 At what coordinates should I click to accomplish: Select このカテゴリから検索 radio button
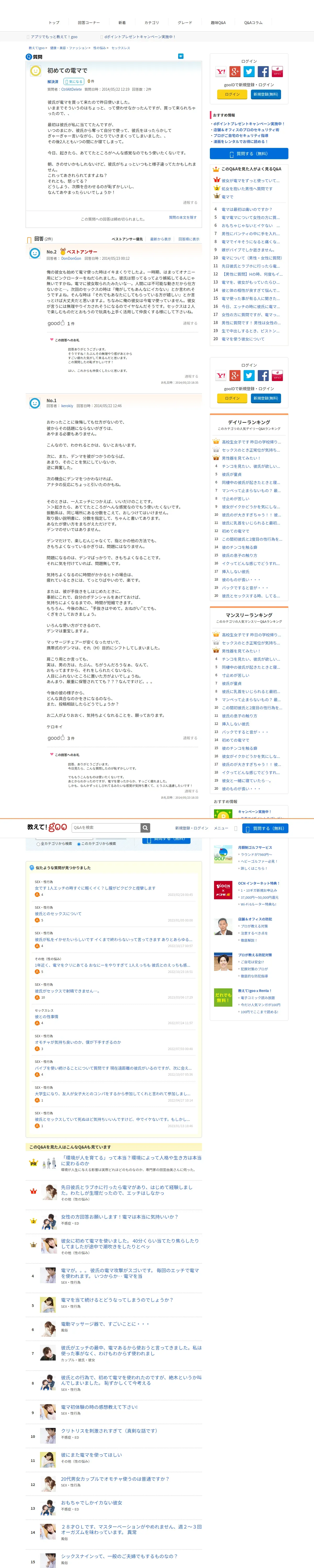[79, 844]
